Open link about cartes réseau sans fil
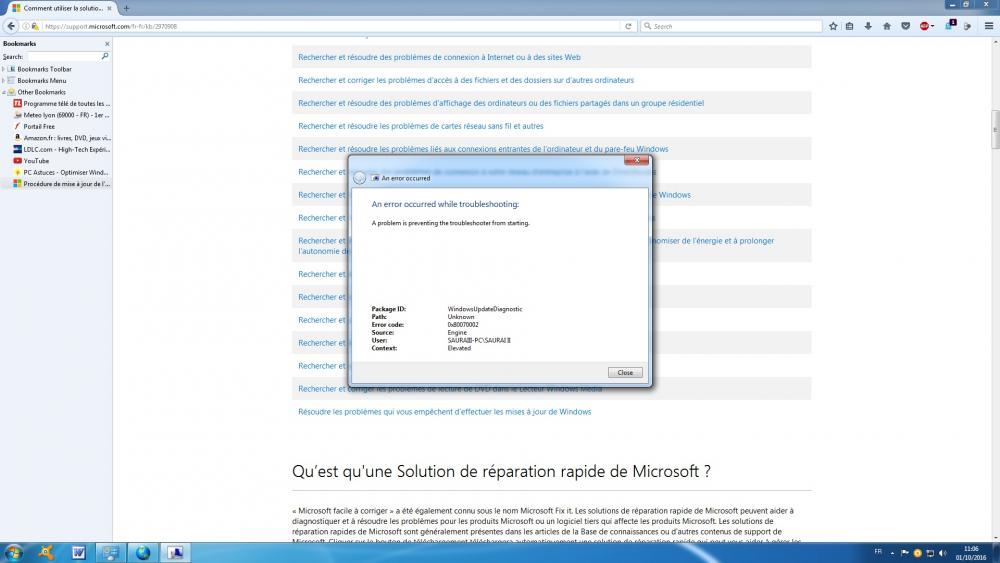This screenshot has height=563, width=1000. click(x=420, y=126)
